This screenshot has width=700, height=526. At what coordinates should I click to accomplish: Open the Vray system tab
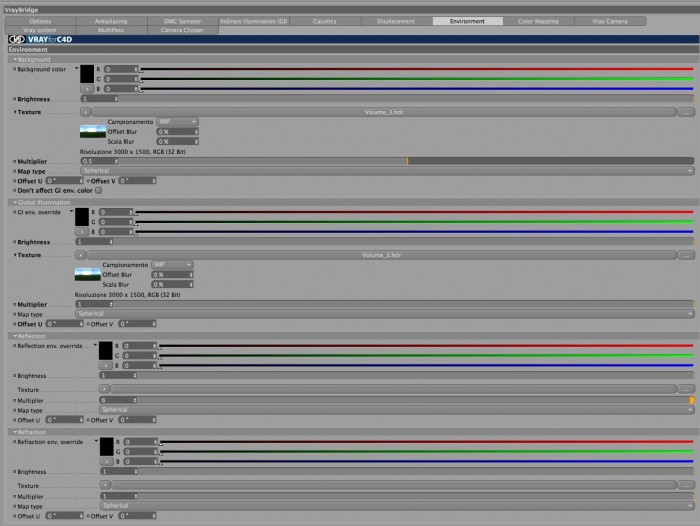tap(40, 30)
